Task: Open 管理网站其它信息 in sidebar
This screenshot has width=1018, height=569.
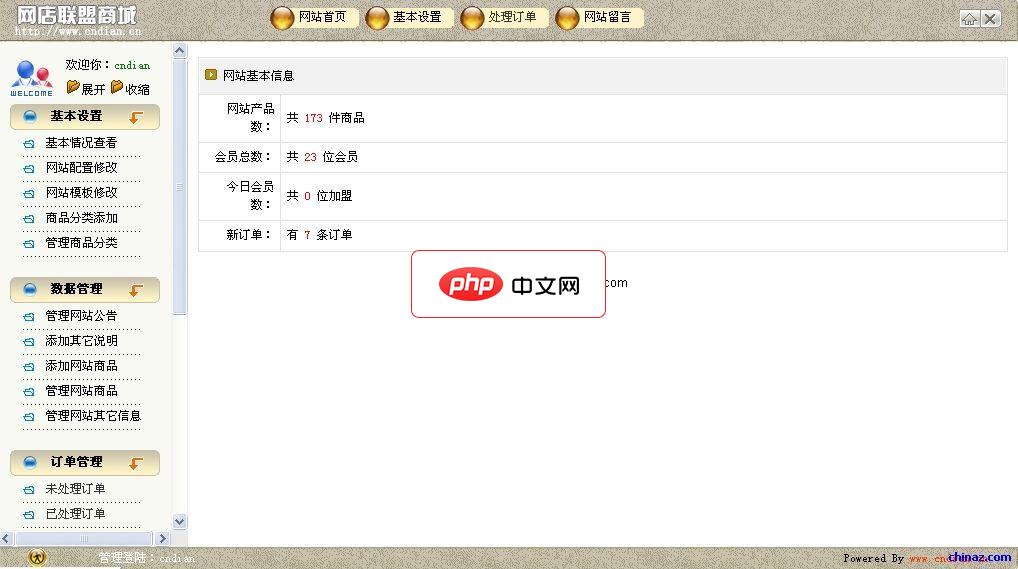Action: [93, 416]
